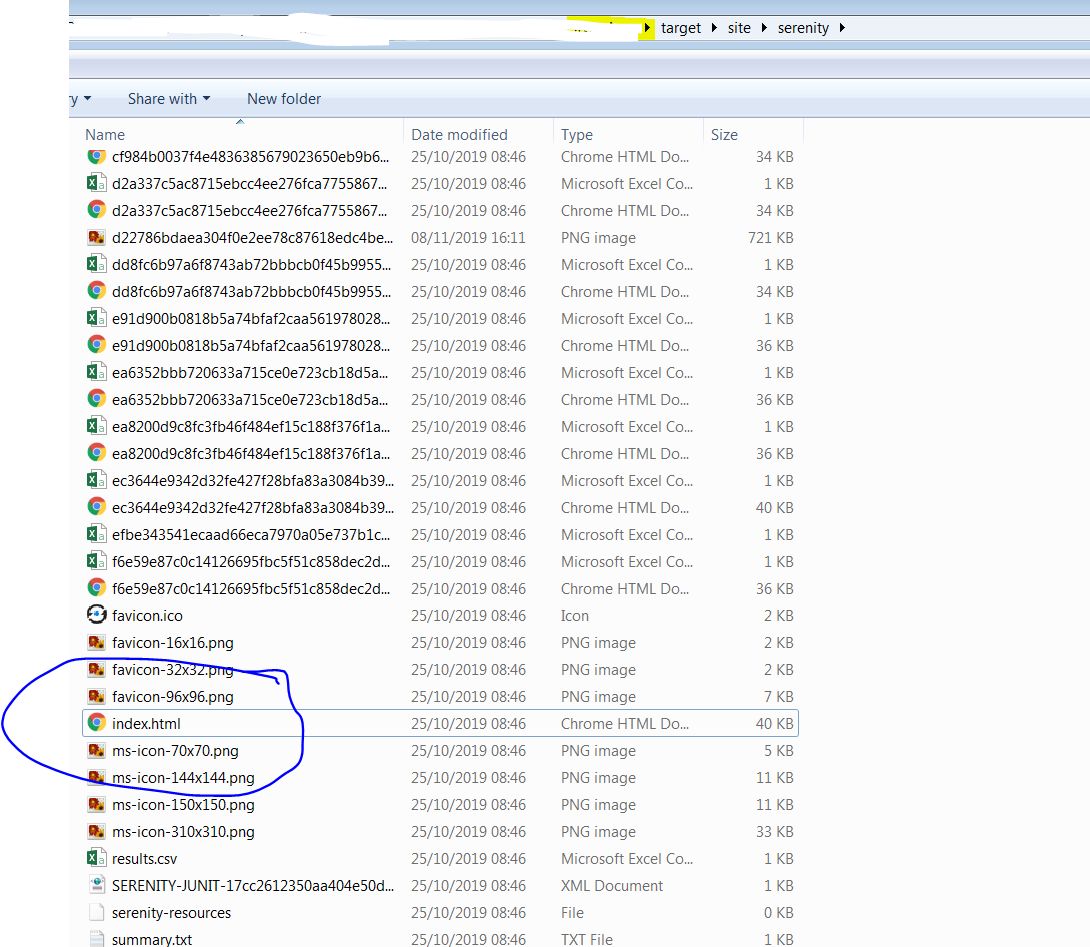
Task: Click the favicon.ico file icon
Action: point(97,615)
